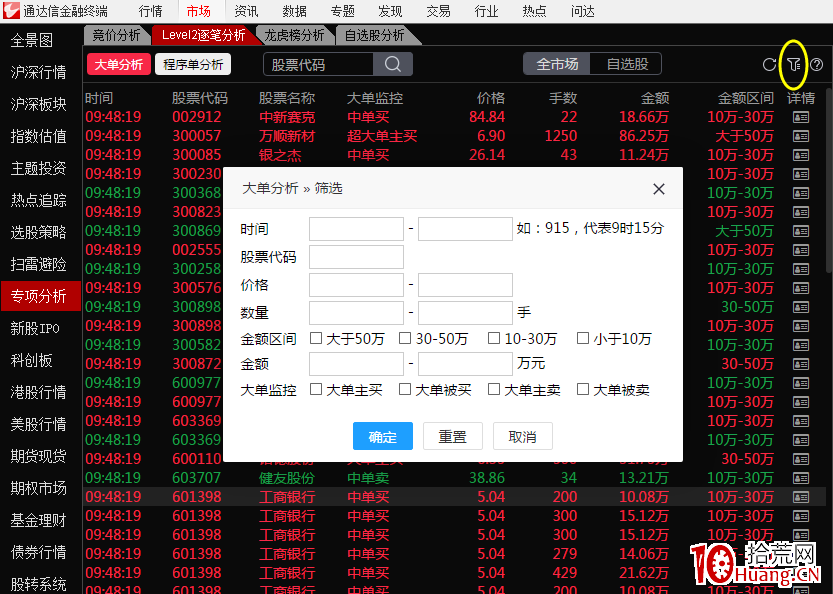Open 港股行情 in the sidebar
The width and height of the screenshot is (833, 594).
pyautogui.click(x=38, y=392)
